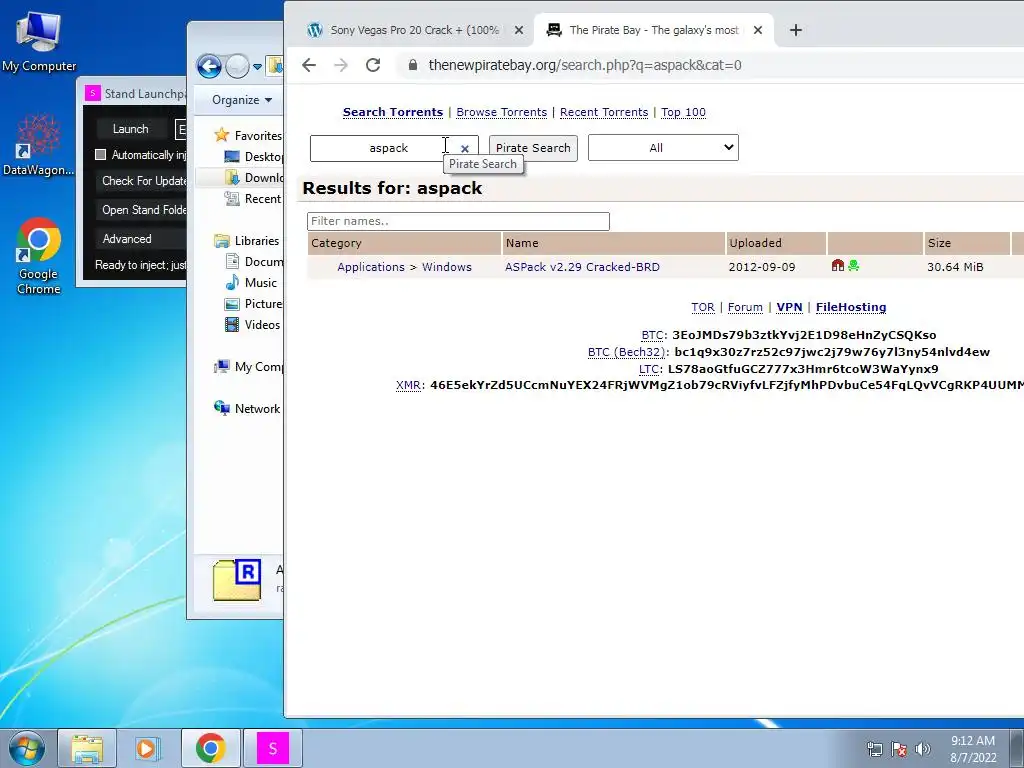The width and height of the screenshot is (1024, 768).
Task: Reload the Pirate Bay page
Action: 373,65
